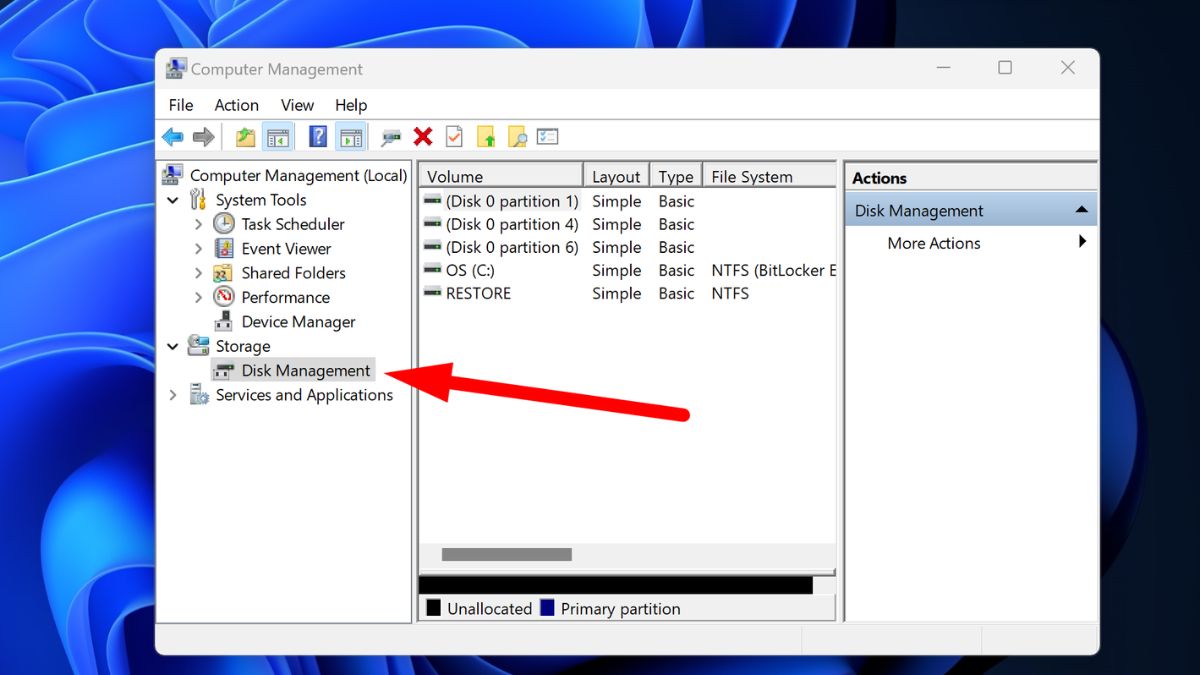This screenshot has width=1200, height=675.
Task: Minimize the Computer Management window
Action: point(943,68)
